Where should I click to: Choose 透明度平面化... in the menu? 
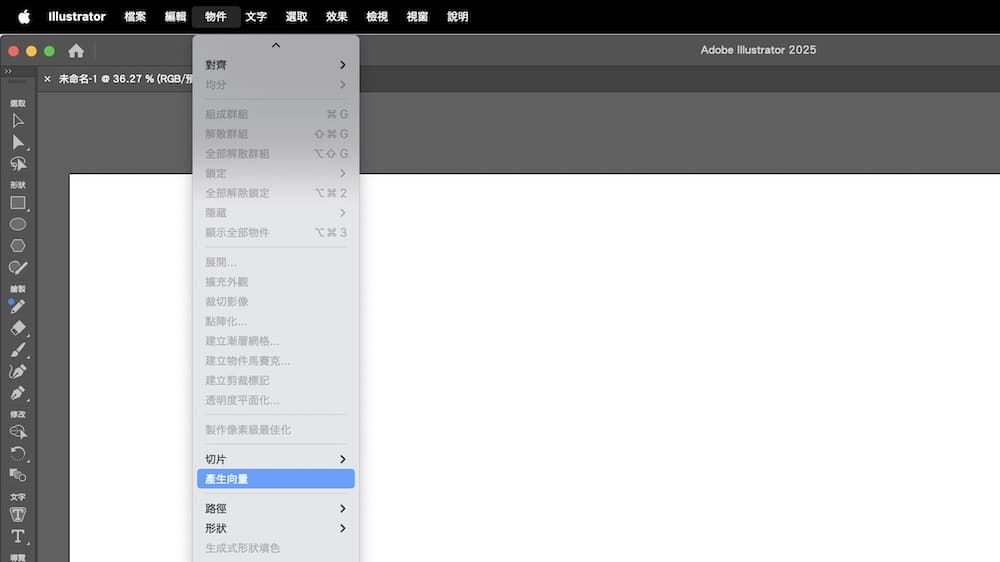tap(276, 401)
